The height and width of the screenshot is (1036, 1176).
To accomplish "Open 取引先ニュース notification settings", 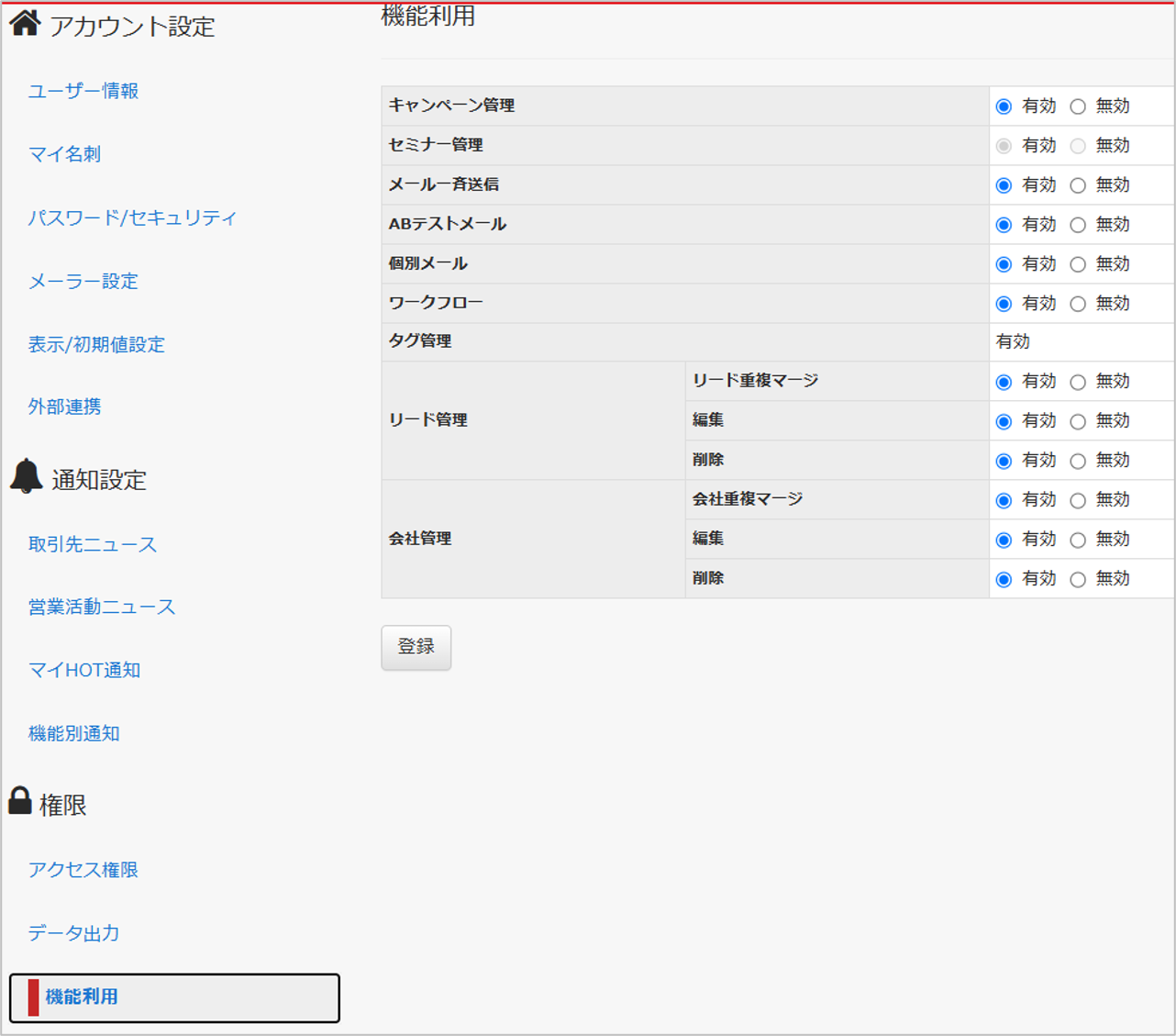I will pyautogui.click(x=93, y=544).
